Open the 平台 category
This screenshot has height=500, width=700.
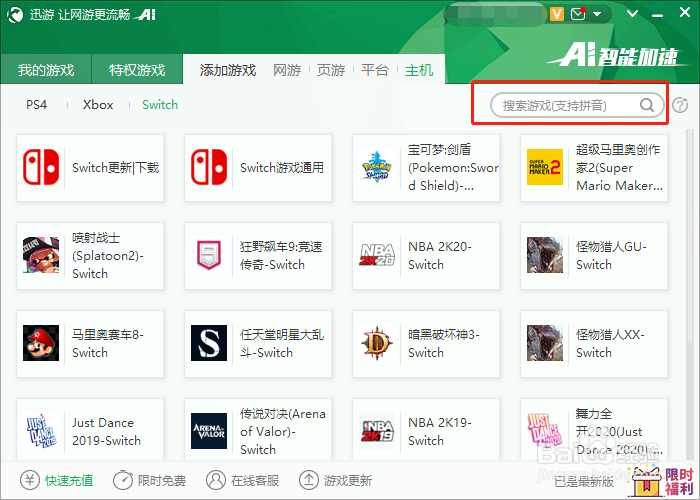pos(375,70)
